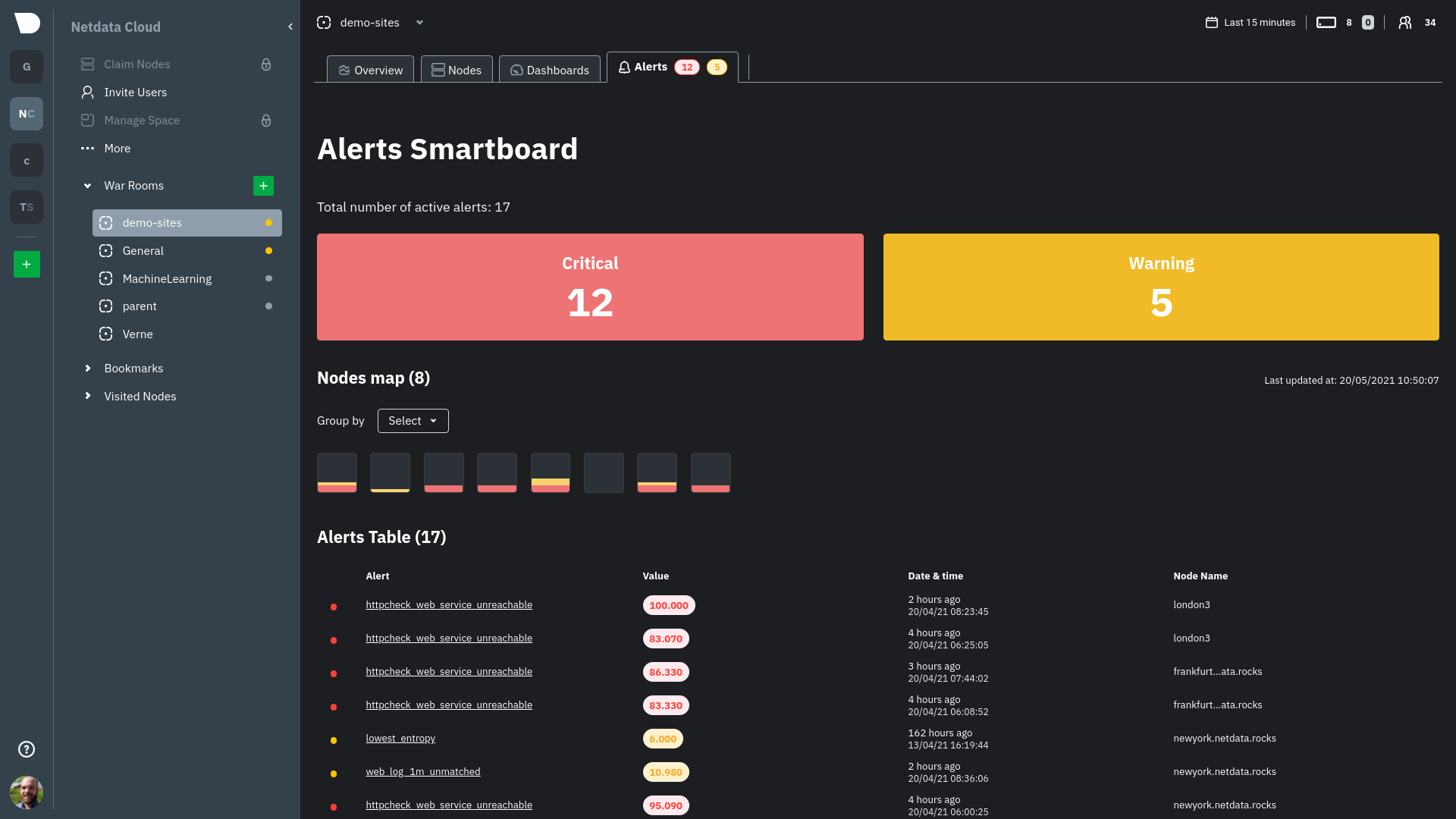This screenshot has height=819, width=1456.
Task: Open the users icon showing 34
Action: point(1405,23)
